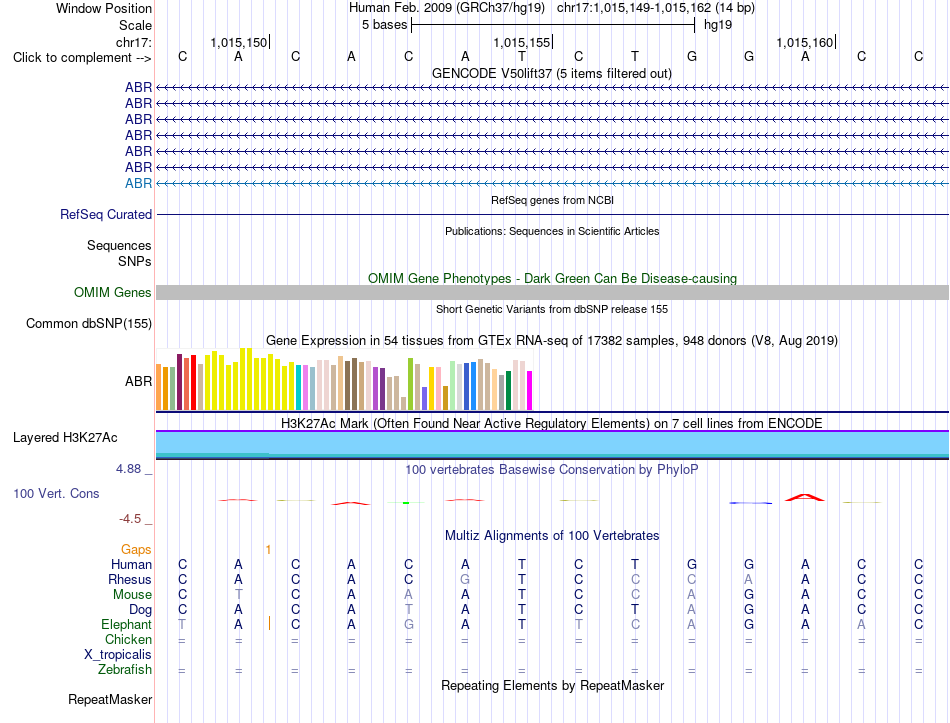Click the tallest red PhyloP conservation peak
This screenshot has width=950, height=723.
point(805,497)
